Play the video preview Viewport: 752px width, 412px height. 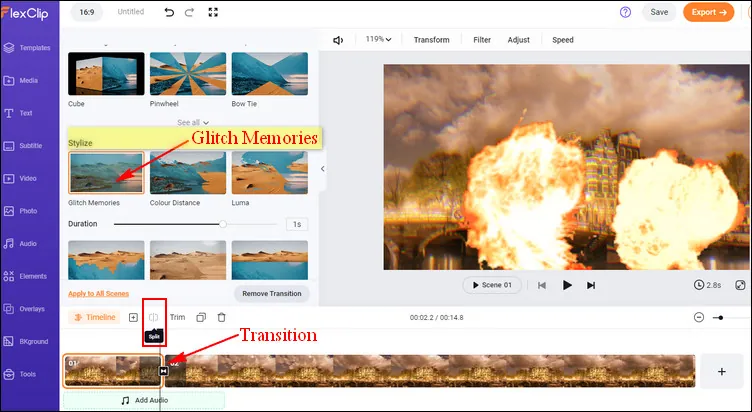567,285
